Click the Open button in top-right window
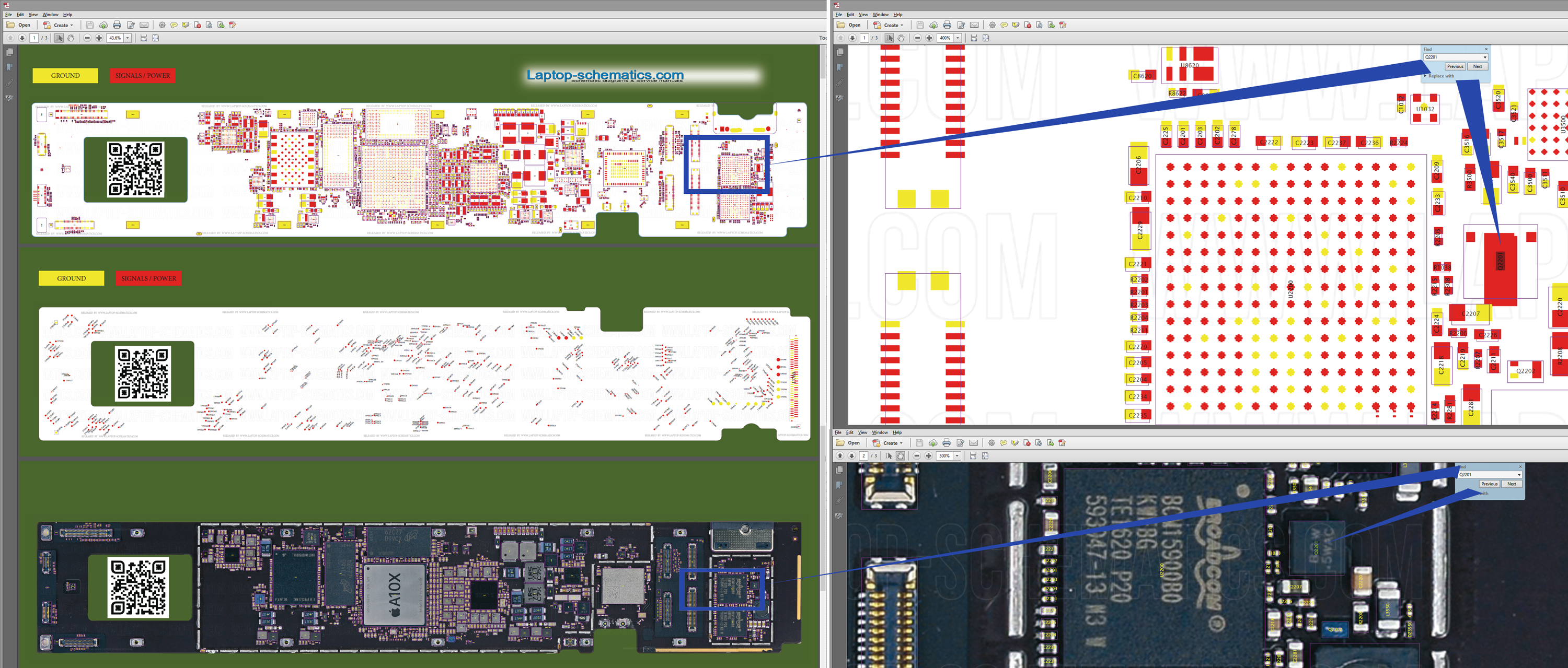Viewport: 1568px width, 668px height. (x=849, y=25)
